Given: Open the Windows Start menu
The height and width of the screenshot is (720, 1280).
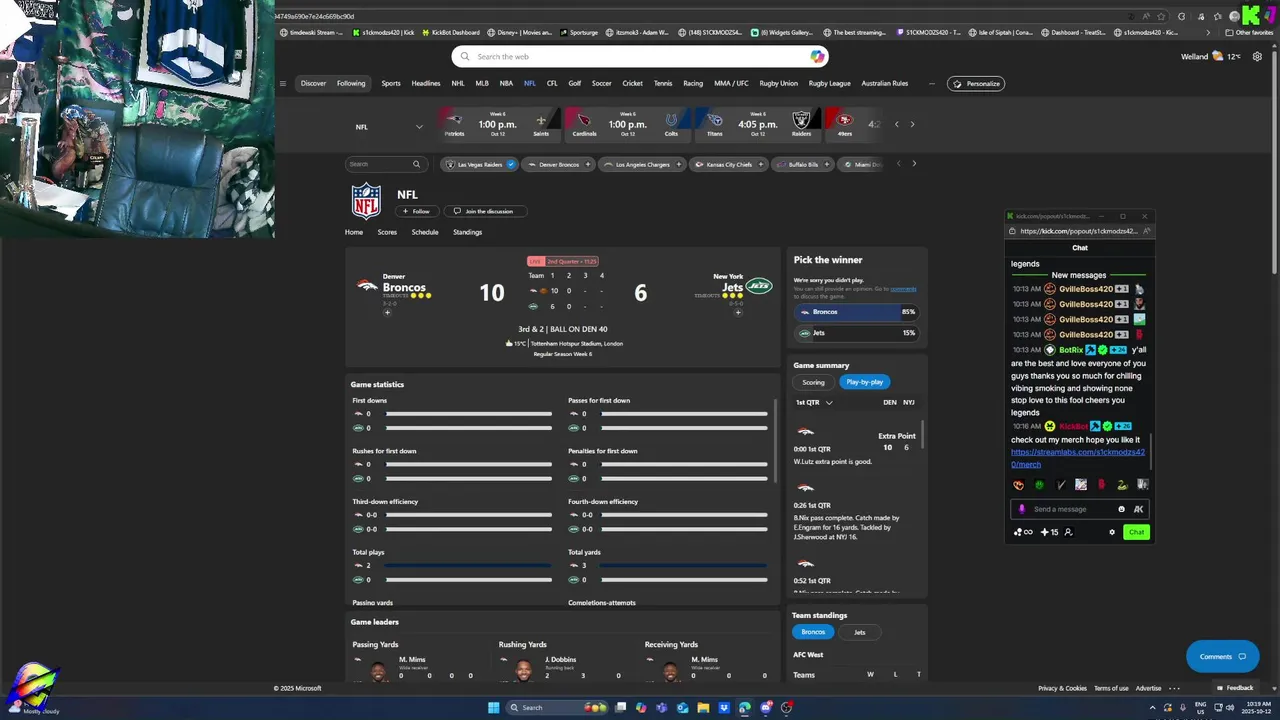Looking at the screenshot, I should coord(493,708).
